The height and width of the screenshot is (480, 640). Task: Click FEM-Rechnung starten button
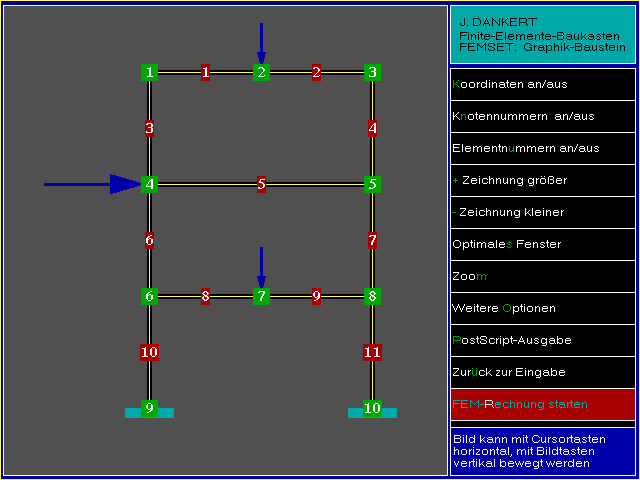point(542,404)
